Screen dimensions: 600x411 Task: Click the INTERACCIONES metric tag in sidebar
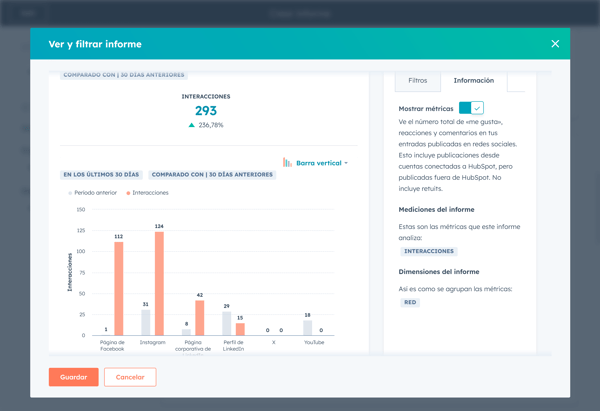click(x=428, y=251)
